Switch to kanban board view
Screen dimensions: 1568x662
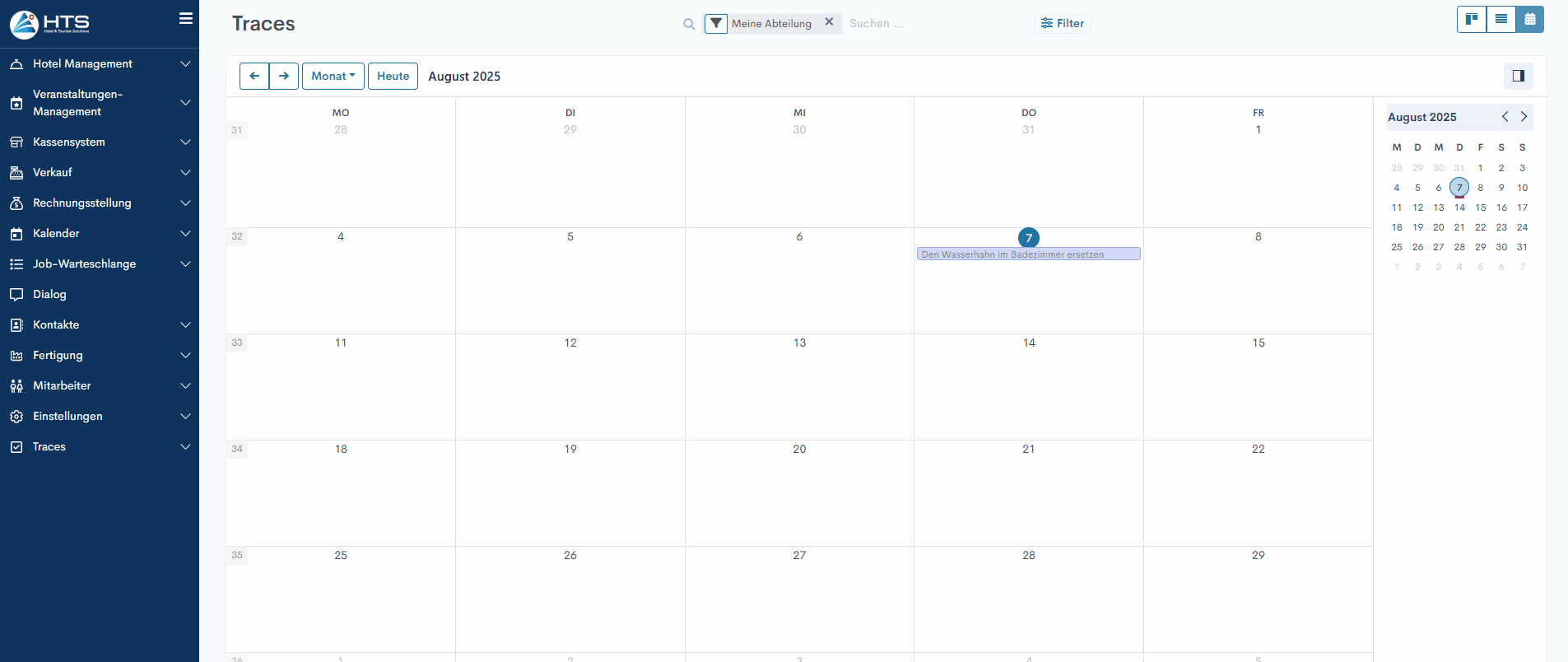(x=1471, y=19)
